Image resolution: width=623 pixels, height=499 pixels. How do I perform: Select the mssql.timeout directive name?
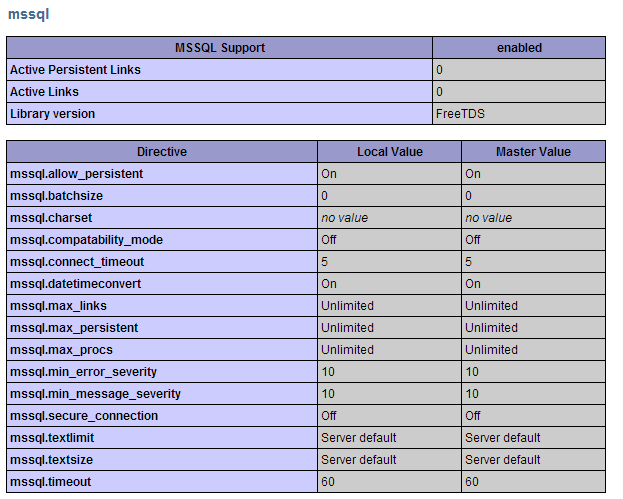click(x=50, y=482)
